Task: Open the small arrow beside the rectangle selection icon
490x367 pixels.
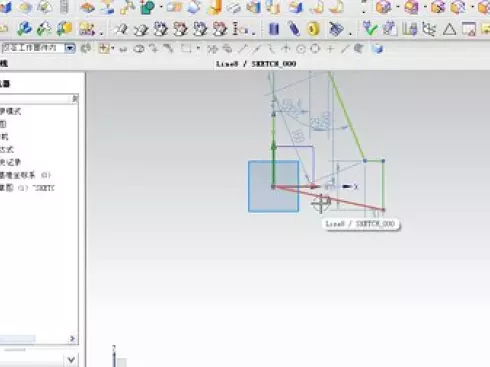Action: pyautogui.click(x=198, y=48)
